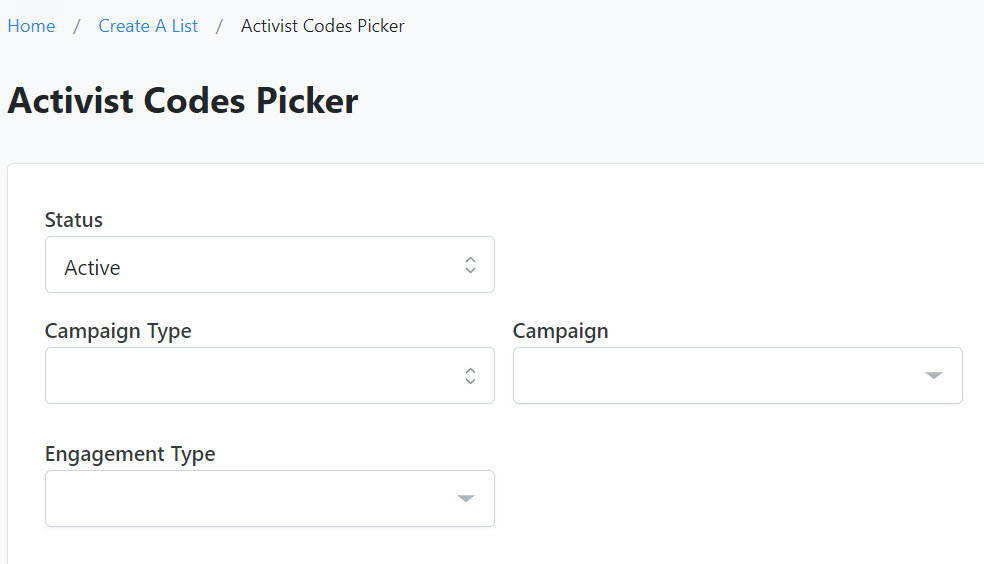This screenshot has width=984, height=564.
Task: Expand the Campaign caret arrow
Action: point(934,376)
